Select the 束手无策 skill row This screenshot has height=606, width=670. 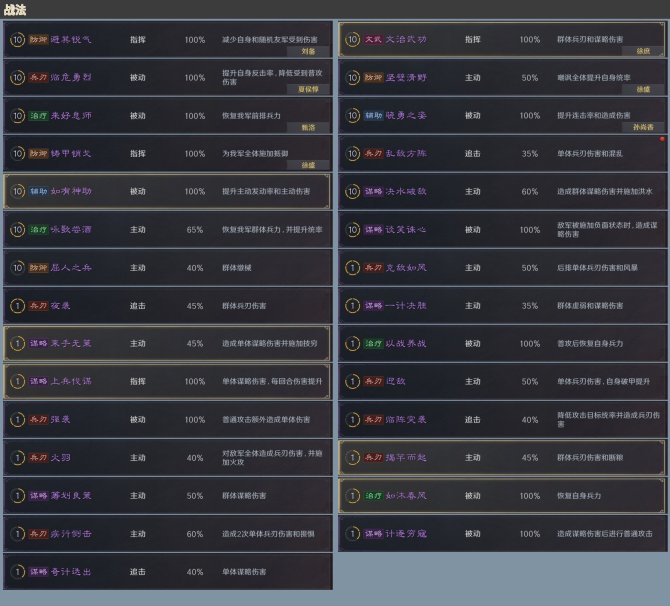click(x=167, y=343)
